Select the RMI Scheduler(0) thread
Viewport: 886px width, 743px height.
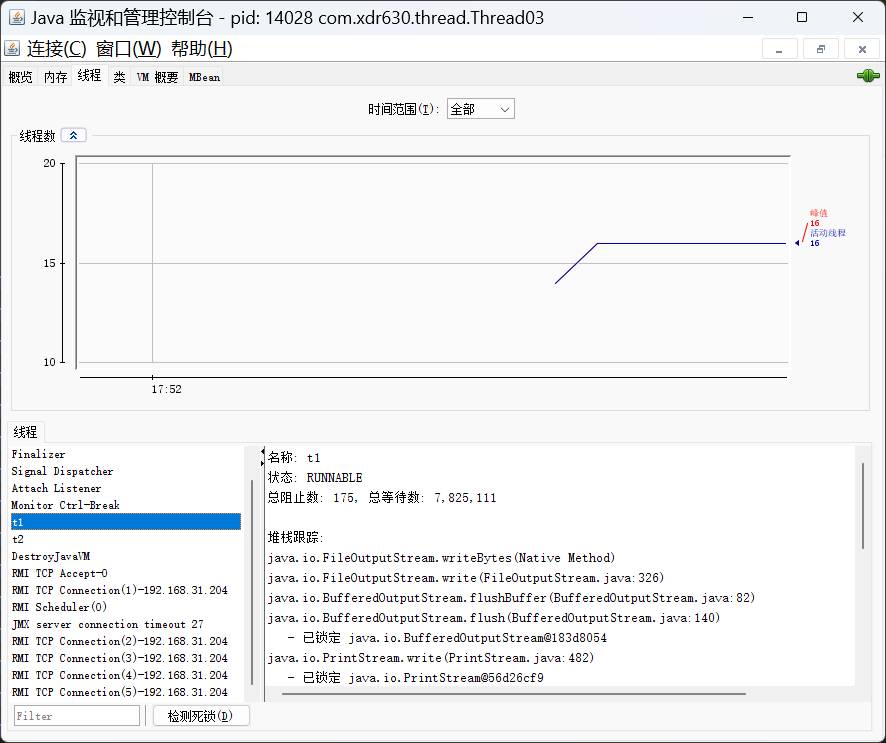click(126, 607)
